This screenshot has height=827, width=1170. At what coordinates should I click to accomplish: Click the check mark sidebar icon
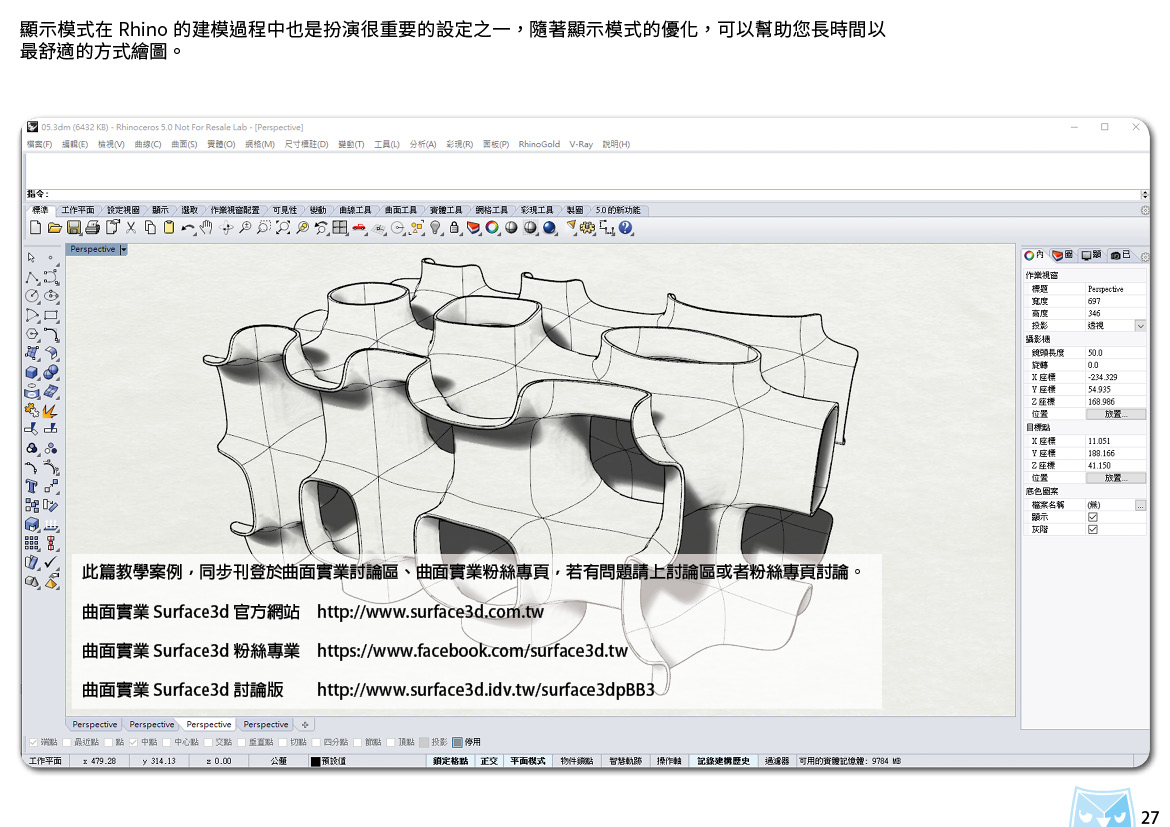(51, 562)
